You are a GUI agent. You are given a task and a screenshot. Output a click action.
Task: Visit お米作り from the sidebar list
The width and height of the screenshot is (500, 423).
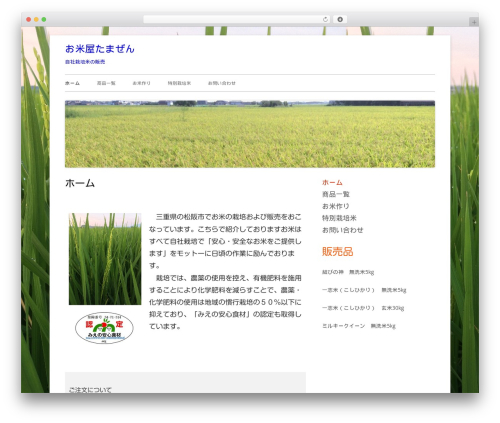336,206
